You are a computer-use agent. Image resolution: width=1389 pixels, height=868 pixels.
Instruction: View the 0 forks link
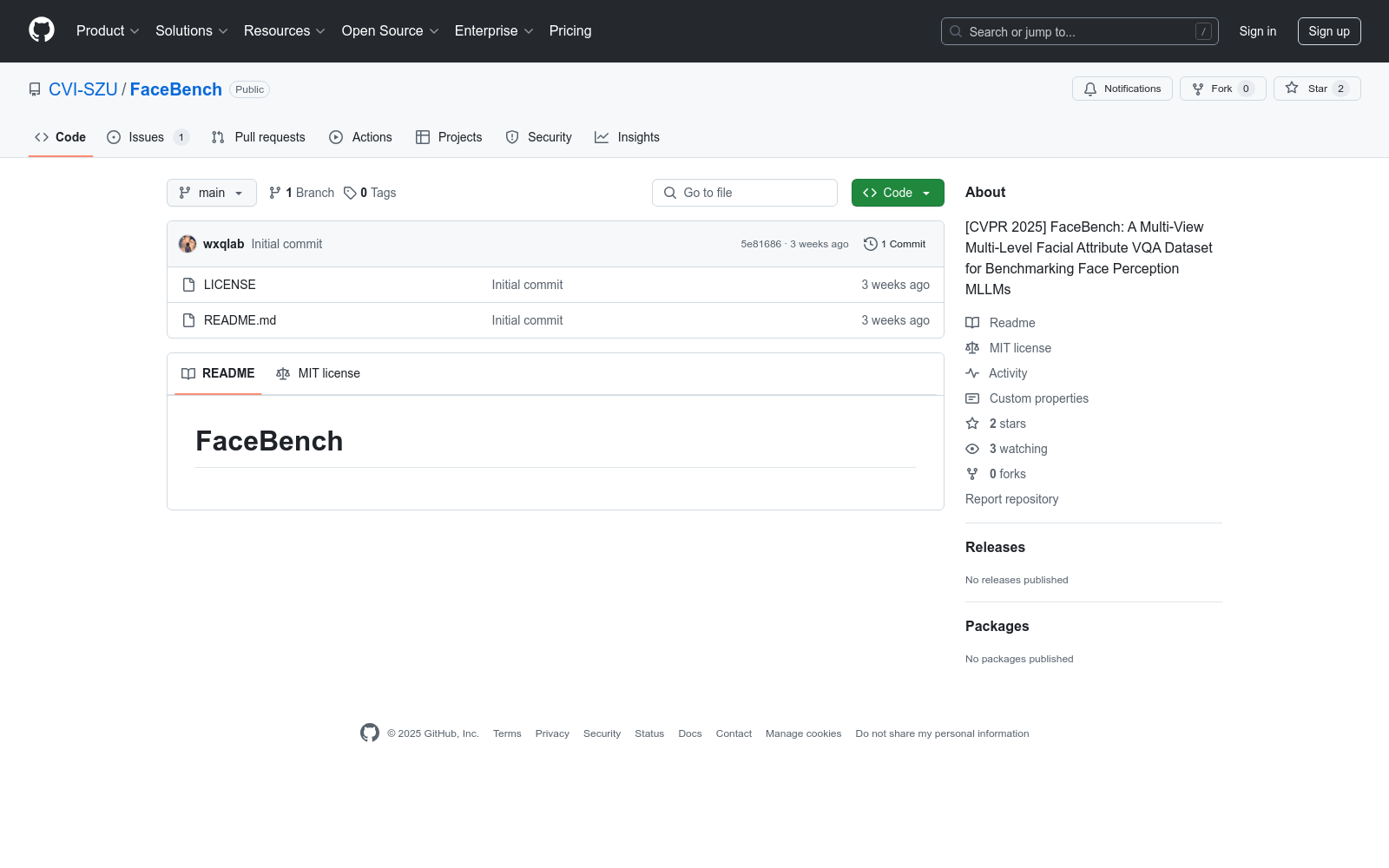pos(996,474)
